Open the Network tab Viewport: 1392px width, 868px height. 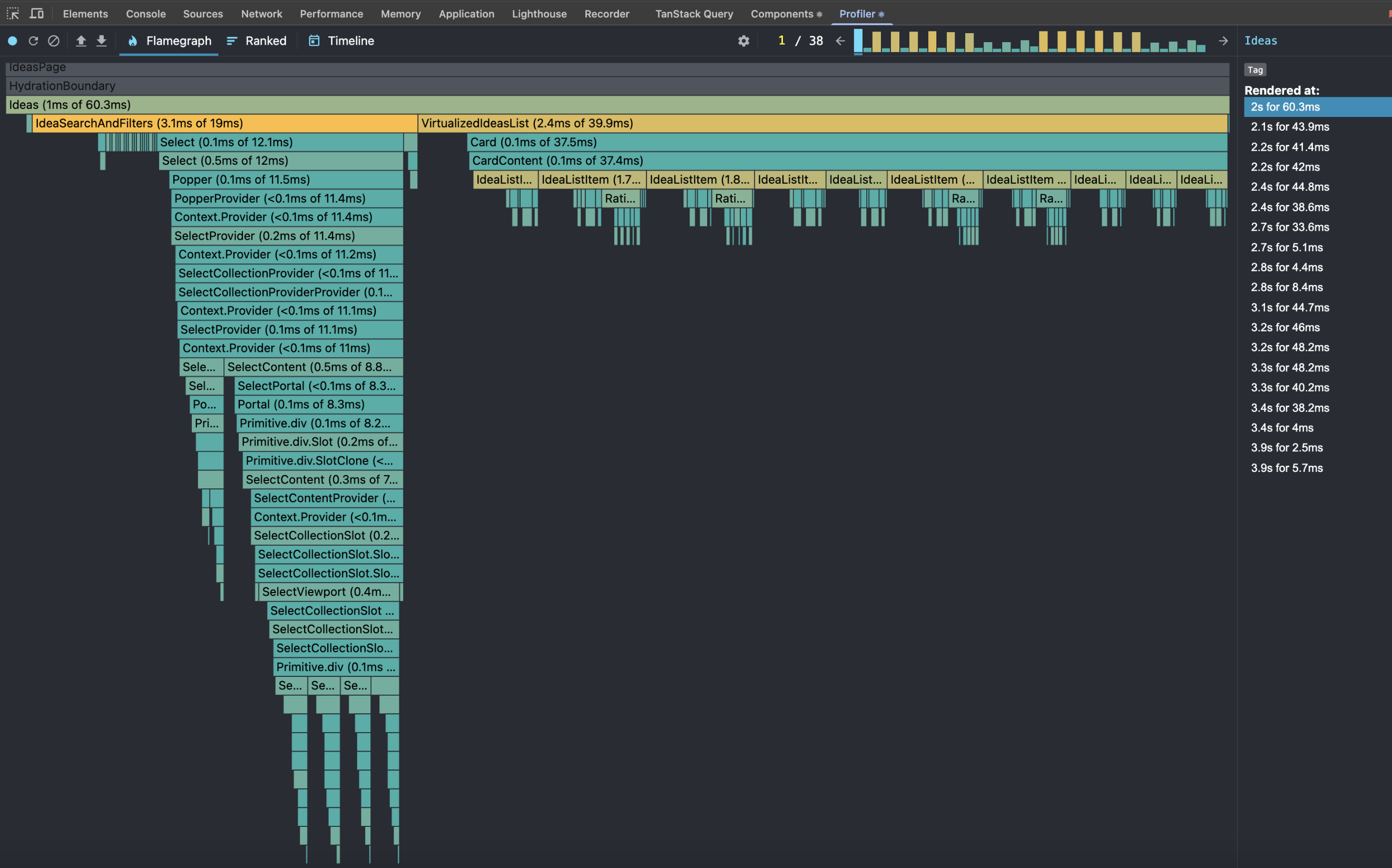(x=261, y=14)
